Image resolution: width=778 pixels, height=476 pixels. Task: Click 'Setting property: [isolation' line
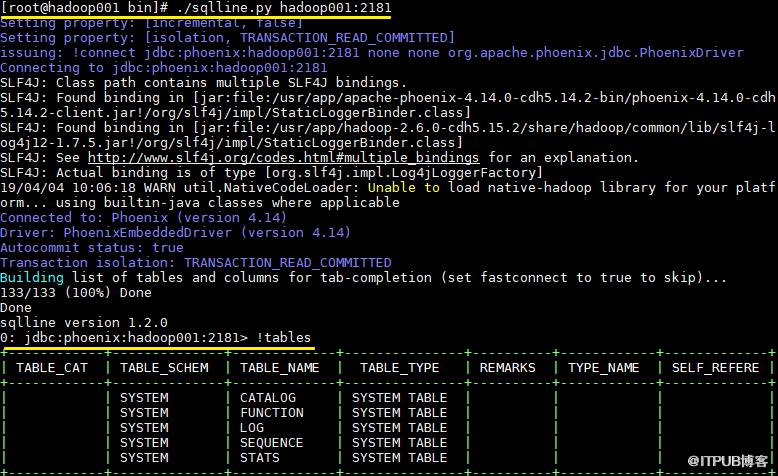227,38
